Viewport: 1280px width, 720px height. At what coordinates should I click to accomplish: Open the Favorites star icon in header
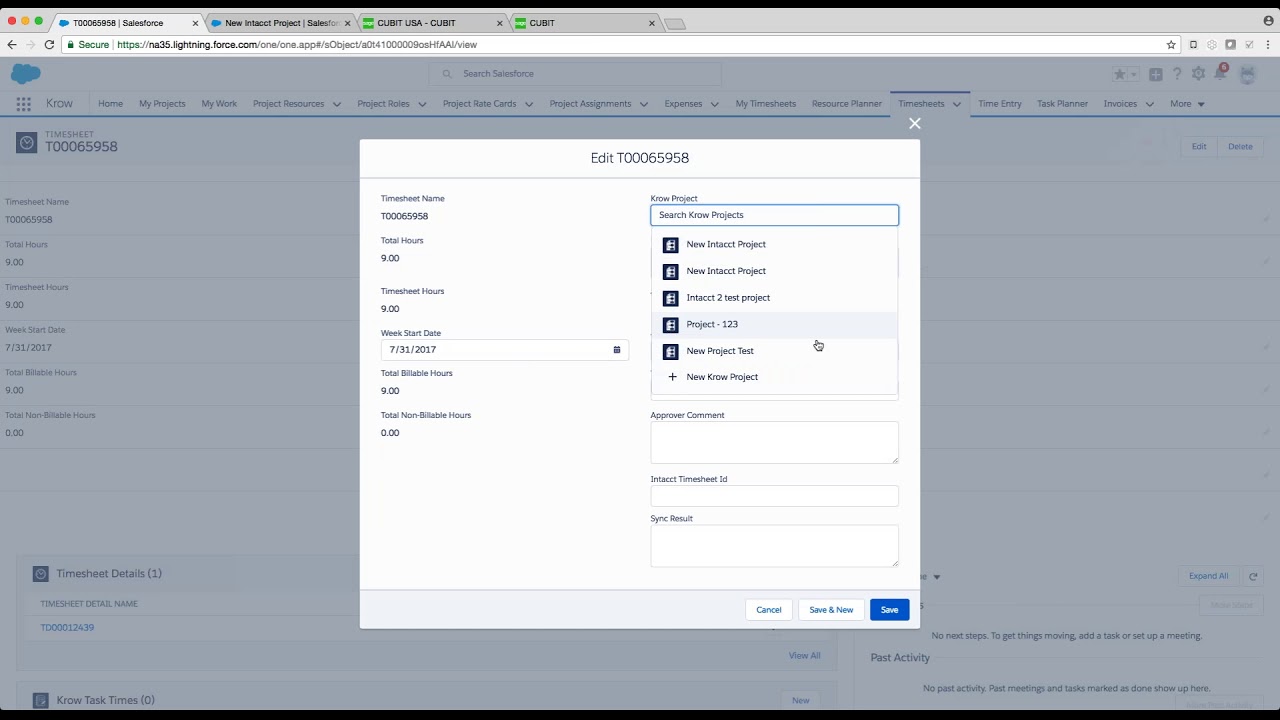1120,74
